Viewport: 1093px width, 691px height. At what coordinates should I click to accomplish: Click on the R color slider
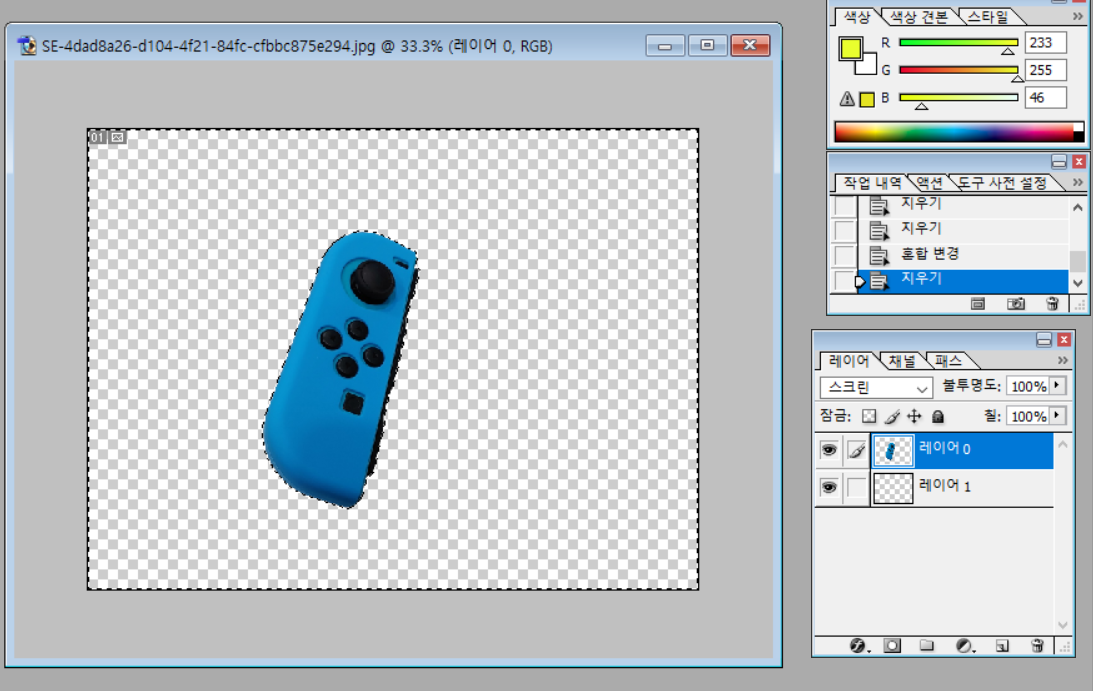point(958,44)
